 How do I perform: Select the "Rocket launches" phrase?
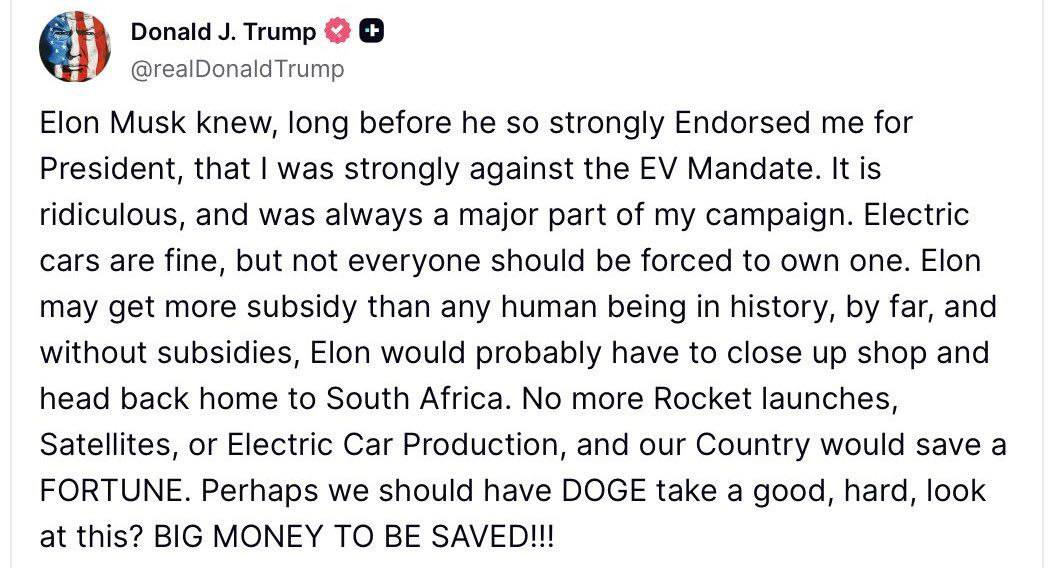pyautogui.click(x=776, y=399)
